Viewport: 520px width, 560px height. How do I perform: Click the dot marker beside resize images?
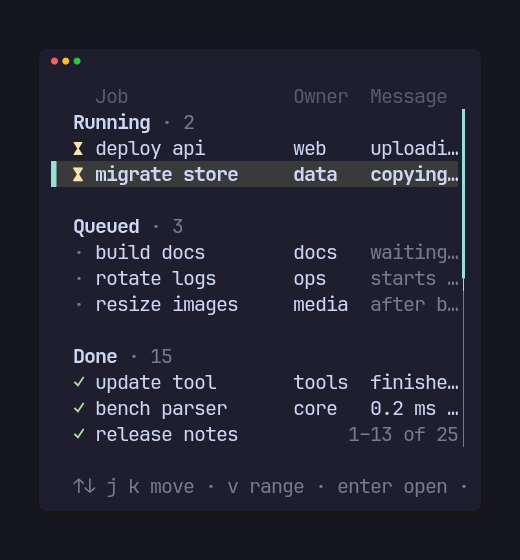point(79,305)
